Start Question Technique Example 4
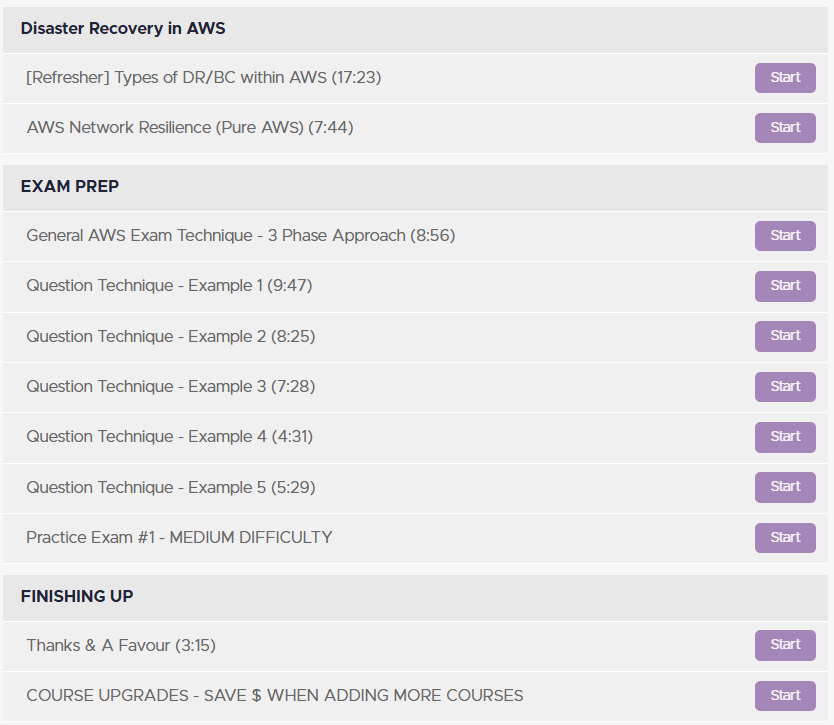Image resolution: width=834 pixels, height=725 pixels. [785, 437]
